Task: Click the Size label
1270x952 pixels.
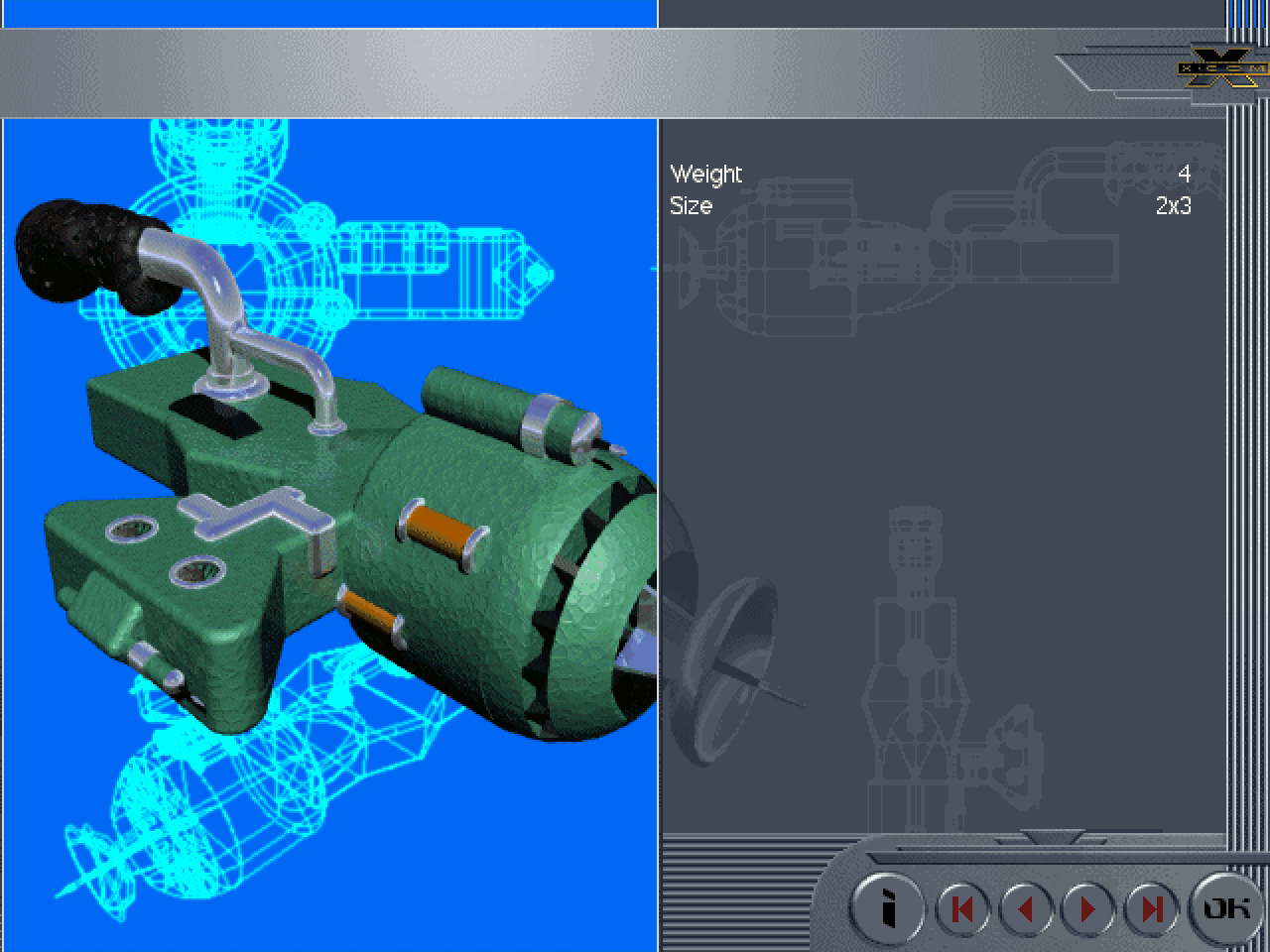Action: [691, 206]
